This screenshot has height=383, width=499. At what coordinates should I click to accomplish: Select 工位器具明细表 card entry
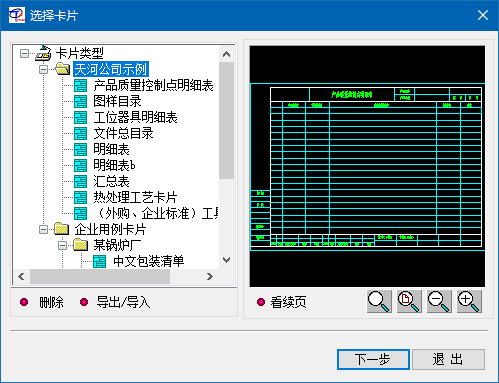pos(135,117)
